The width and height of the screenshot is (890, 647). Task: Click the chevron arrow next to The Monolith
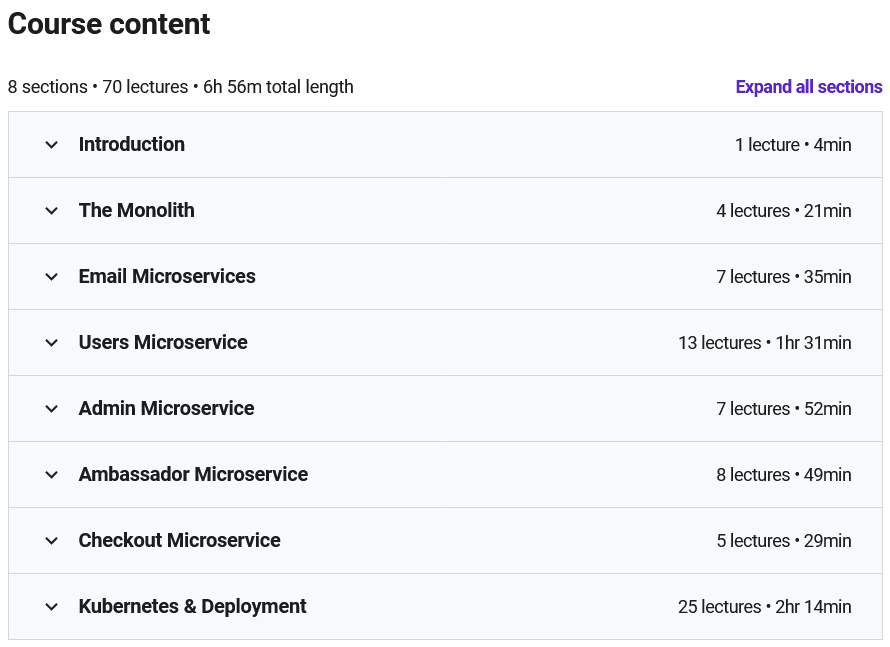52,211
